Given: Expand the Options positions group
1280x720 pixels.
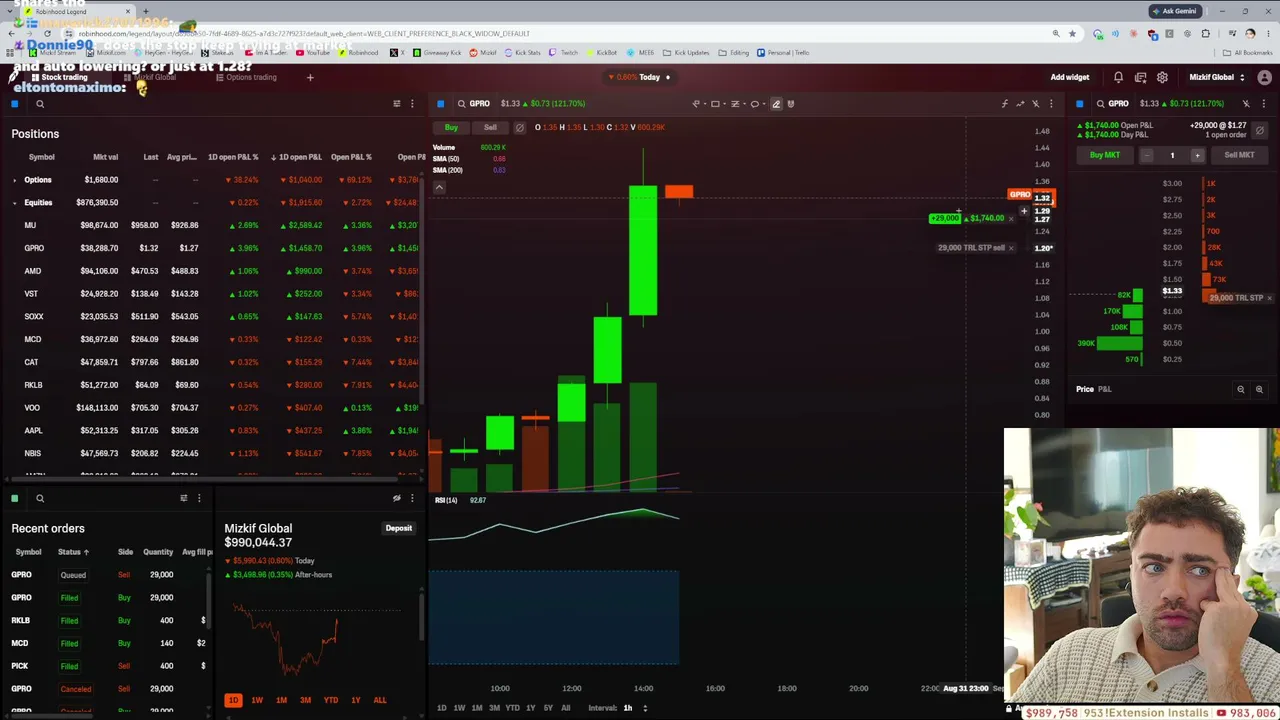Looking at the screenshot, I should [14, 180].
